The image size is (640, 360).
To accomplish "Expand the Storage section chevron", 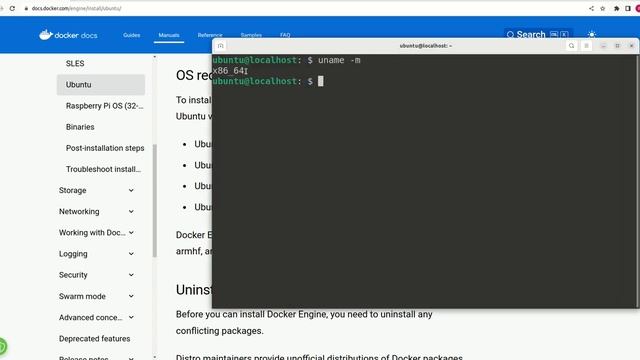I will tap(131, 190).
